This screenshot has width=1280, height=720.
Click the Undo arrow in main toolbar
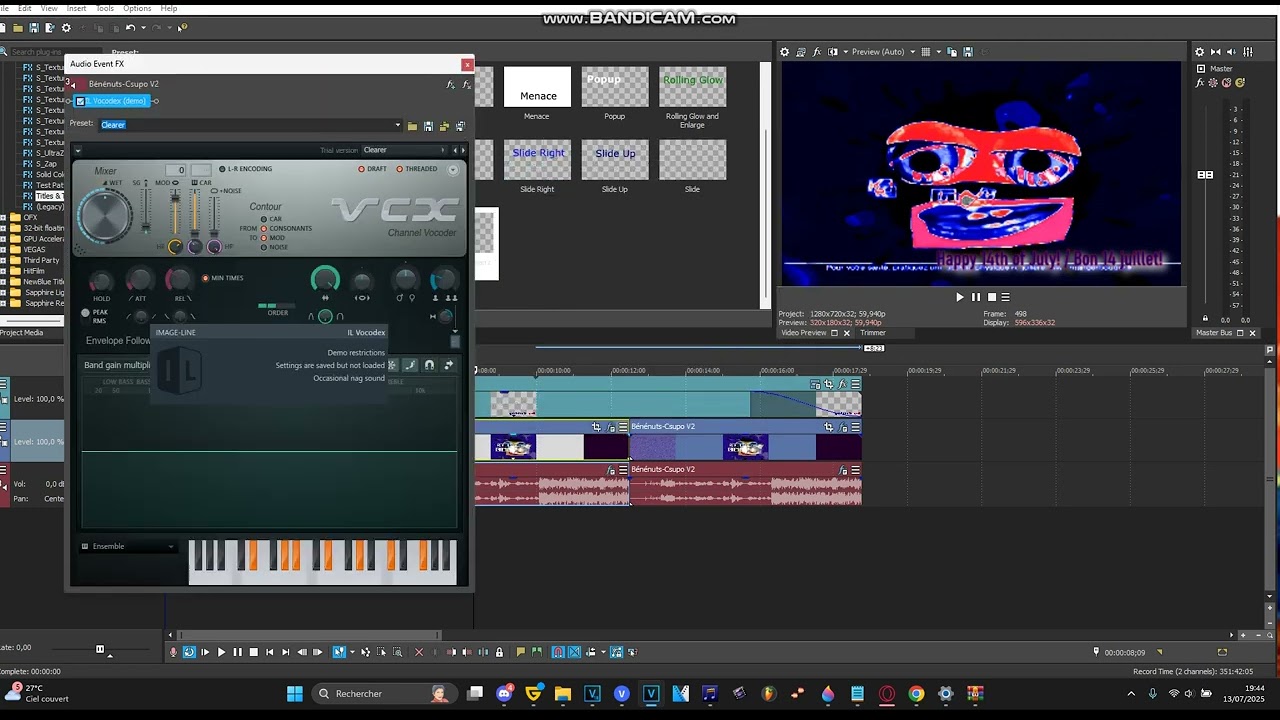[x=130, y=28]
